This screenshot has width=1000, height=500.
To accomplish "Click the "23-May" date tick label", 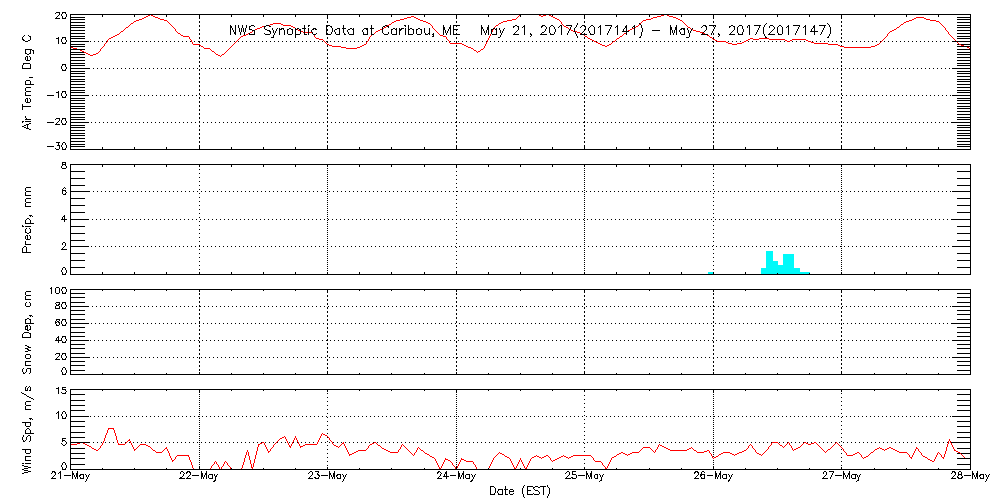I will click(328, 476).
